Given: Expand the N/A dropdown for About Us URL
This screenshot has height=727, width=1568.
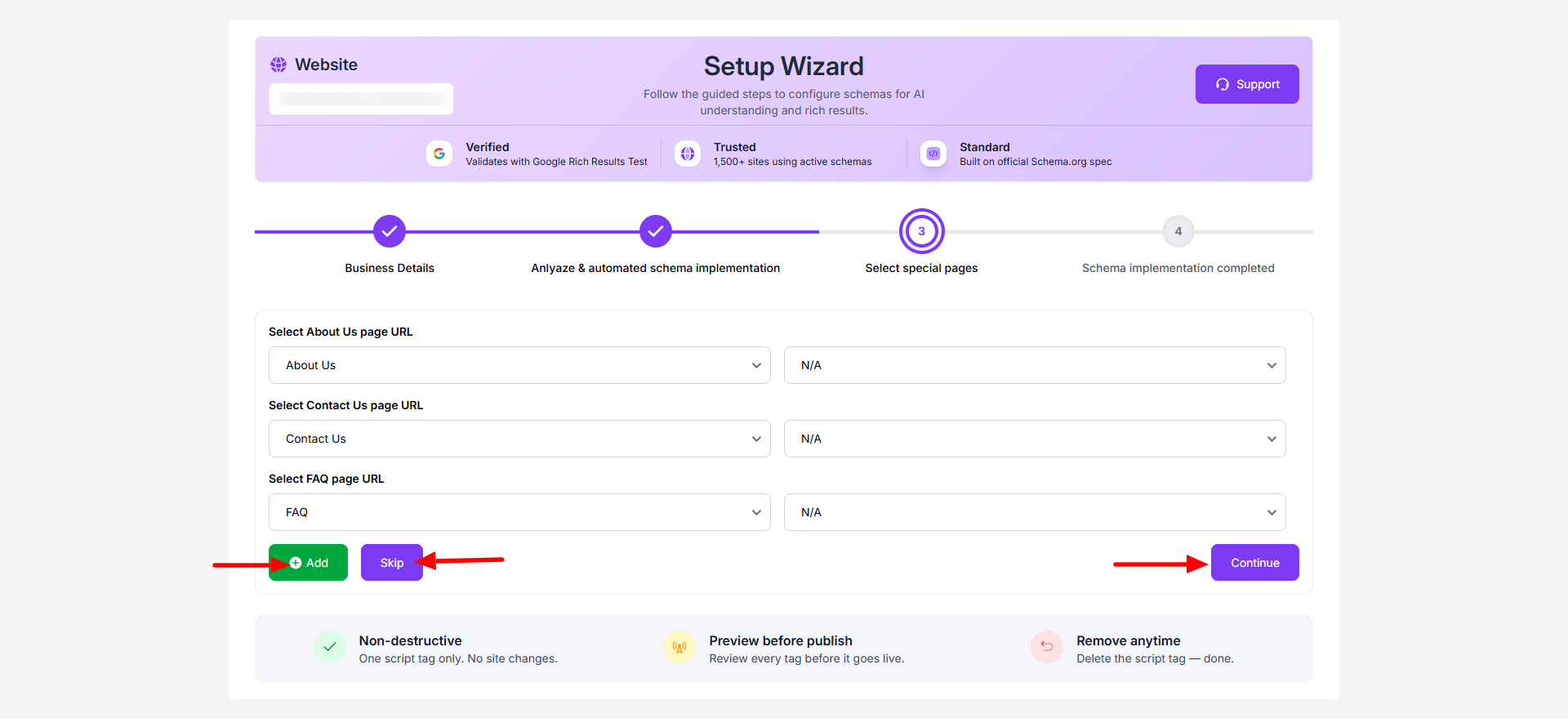Looking at the screenshot, I should point(1035,365).
